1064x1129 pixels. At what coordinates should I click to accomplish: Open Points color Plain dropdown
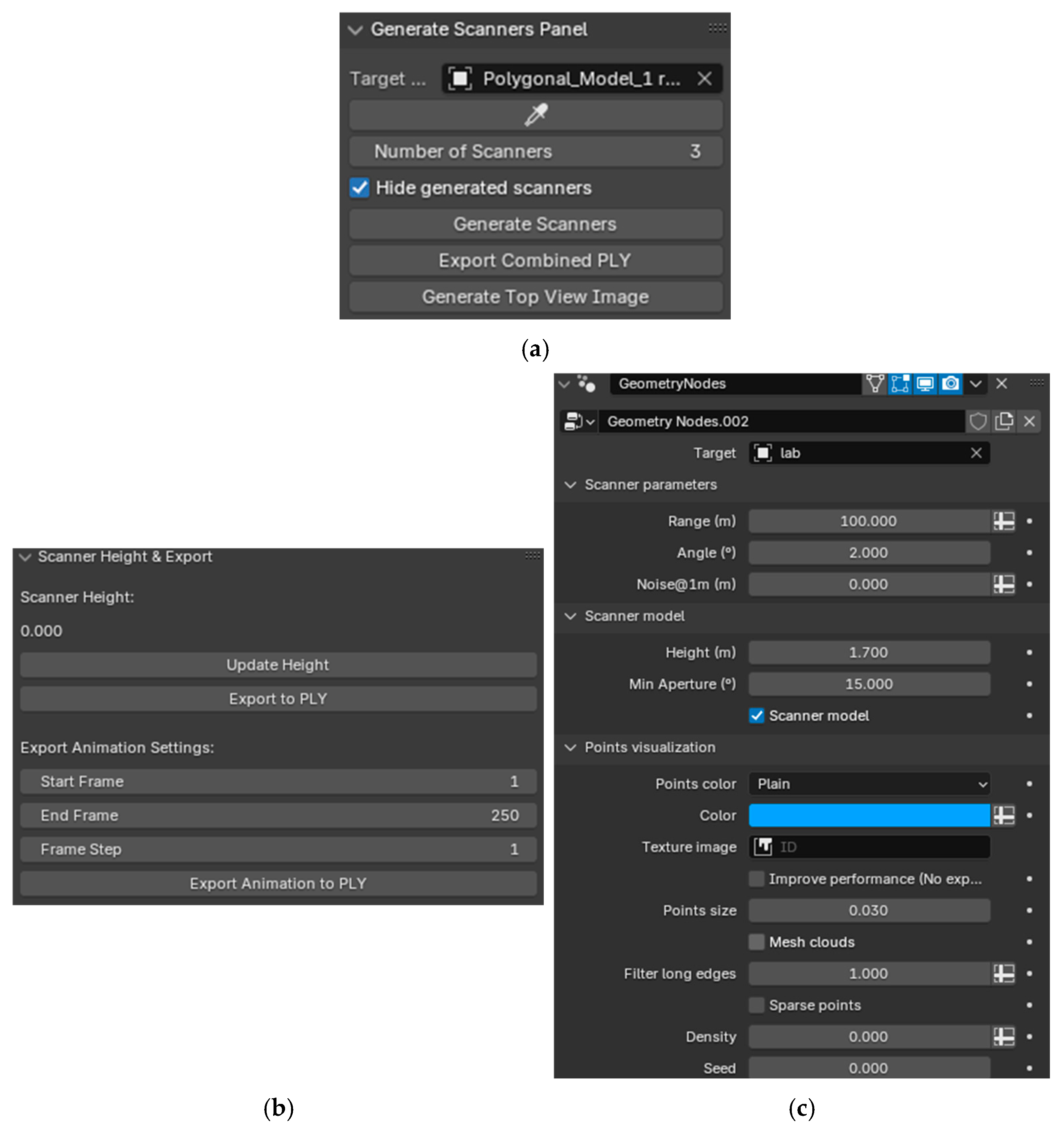pyautogui.click(x=869, y=784)
